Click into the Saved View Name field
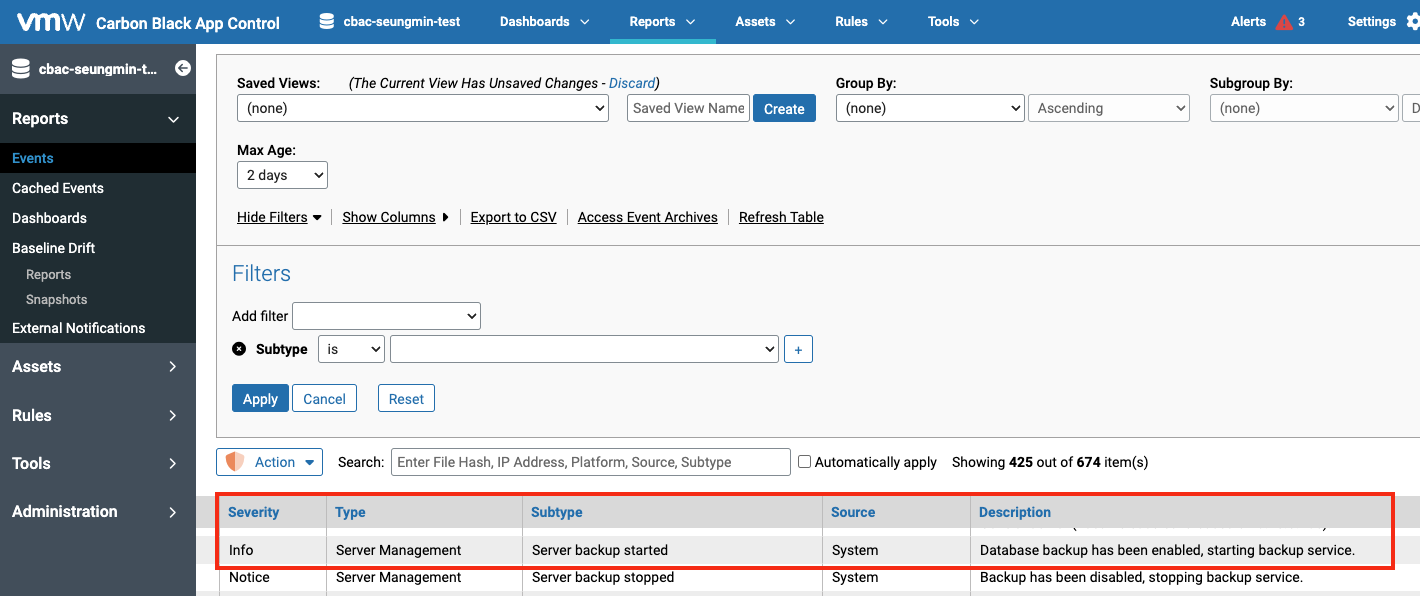1420x596 pixels. click(x=688, y=108)
